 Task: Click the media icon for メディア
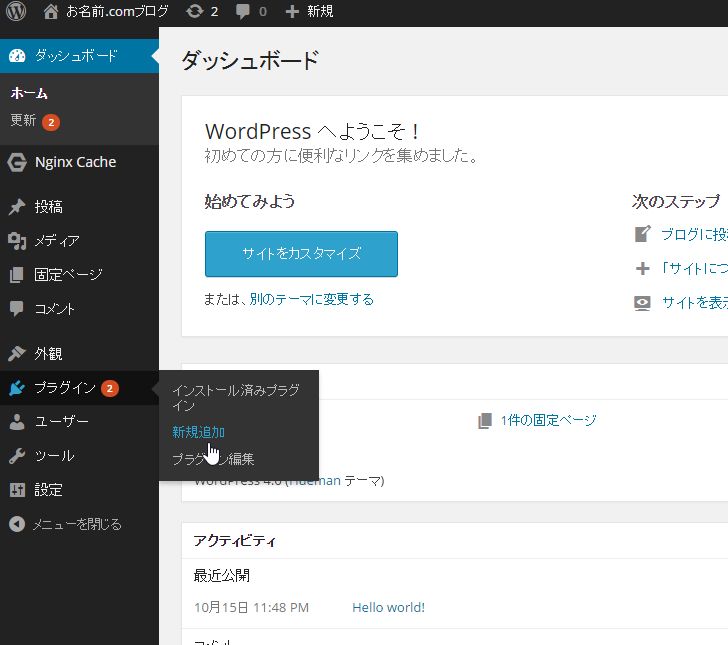coord(17,241)
